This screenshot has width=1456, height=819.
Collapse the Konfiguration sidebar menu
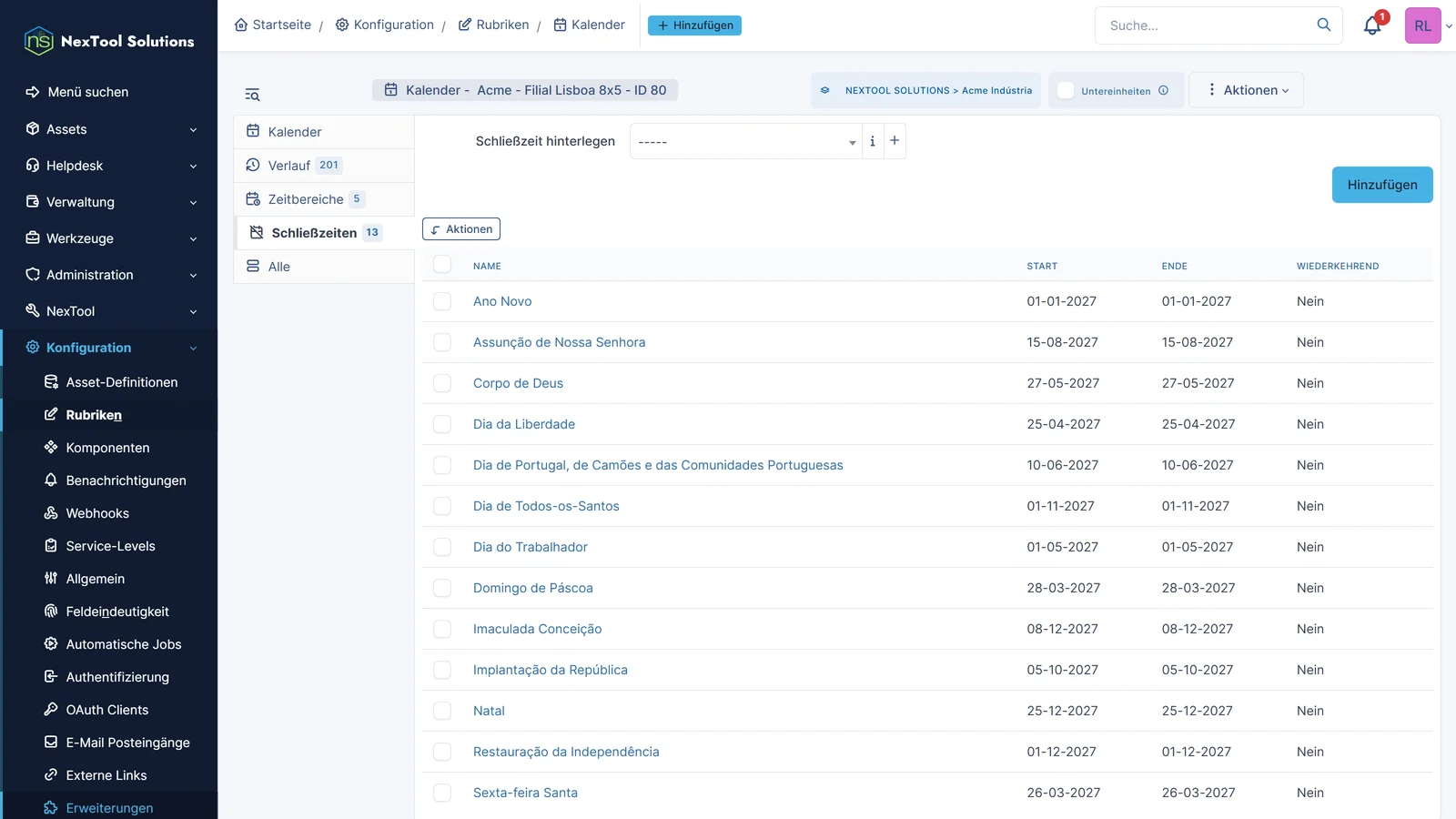[x=109, y=348]
